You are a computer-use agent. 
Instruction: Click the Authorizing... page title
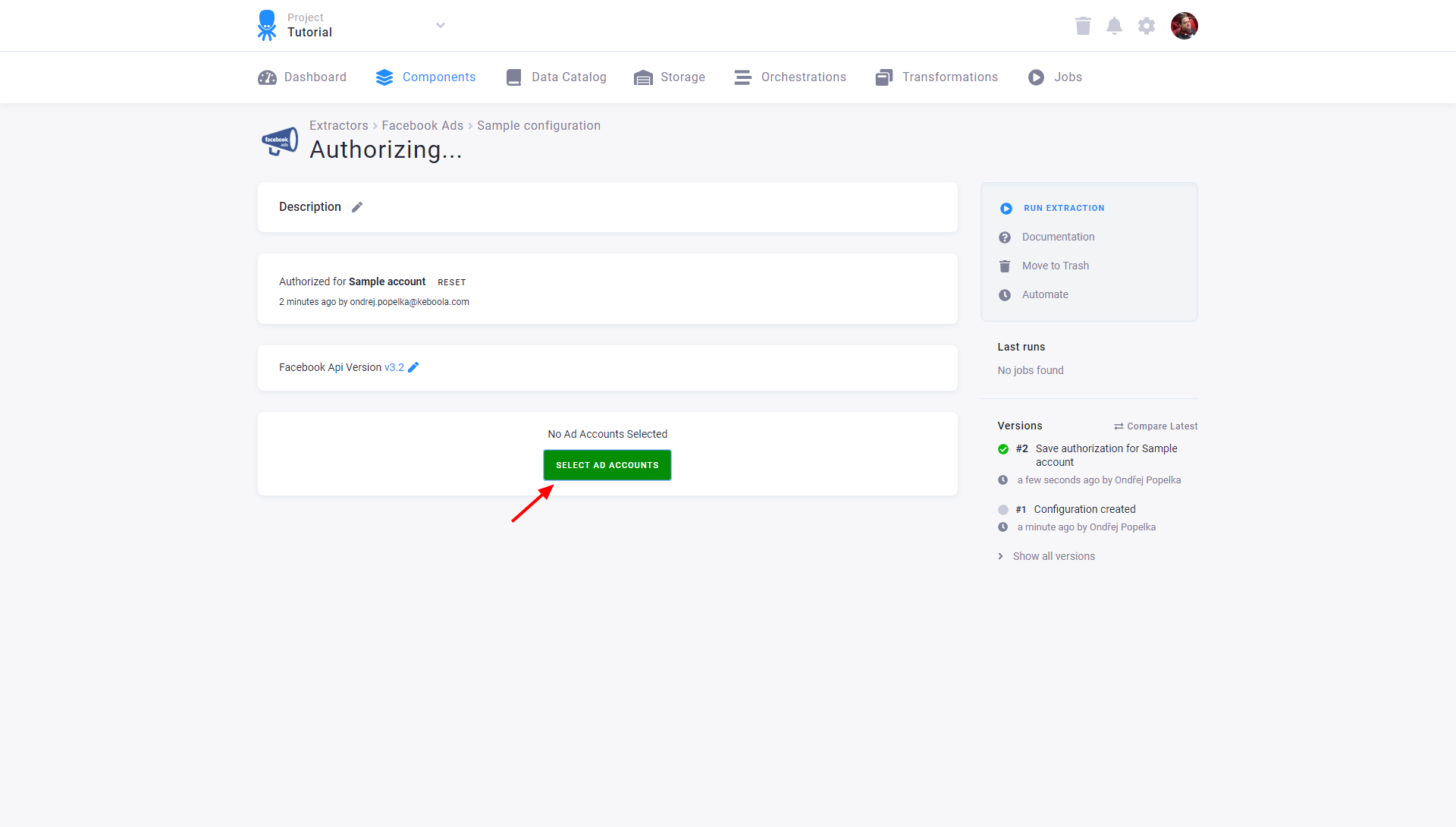[x=386, y=149]
